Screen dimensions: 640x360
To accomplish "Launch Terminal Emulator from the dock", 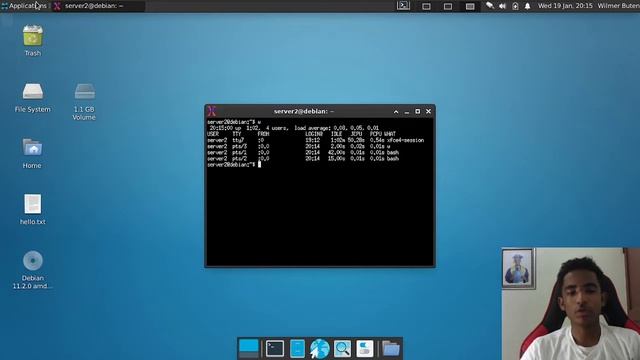I will pyautogui.click(x=275, y=349).
